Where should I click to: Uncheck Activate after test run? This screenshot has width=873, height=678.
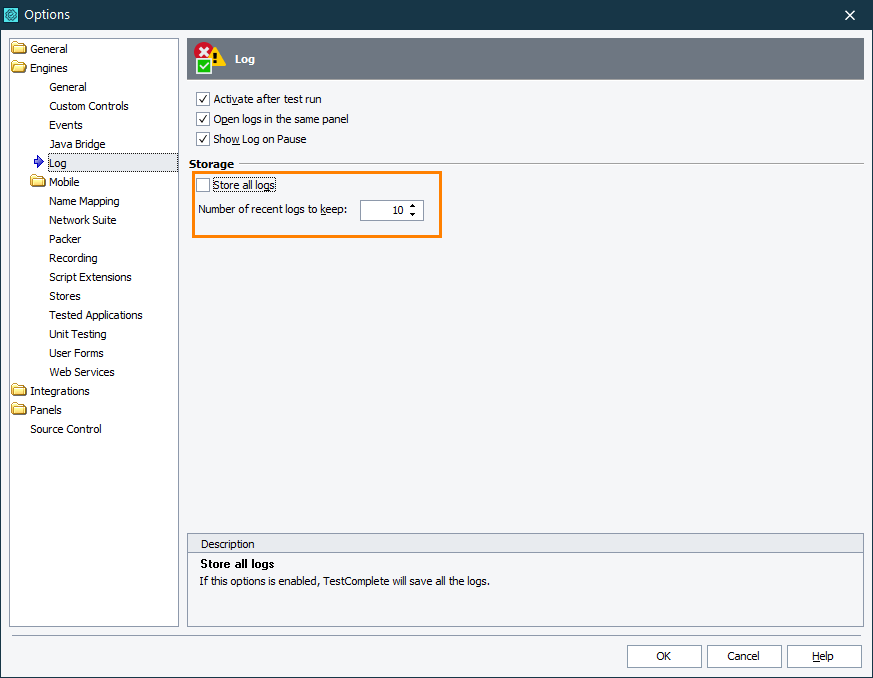203,99
